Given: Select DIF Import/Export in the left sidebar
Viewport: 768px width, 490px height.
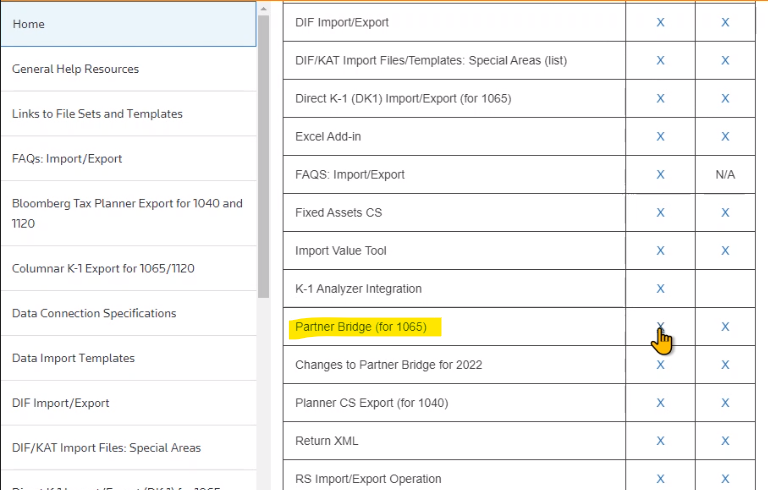Looking at the screenshot, I should [x=128, y=403].
